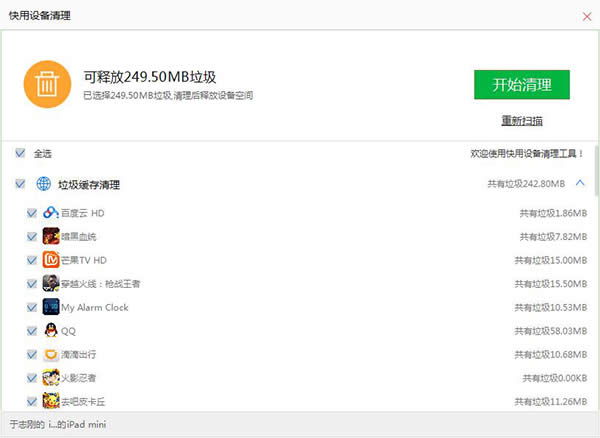
Task: Close the 快用设备清理 window
Action: point(587,16)
